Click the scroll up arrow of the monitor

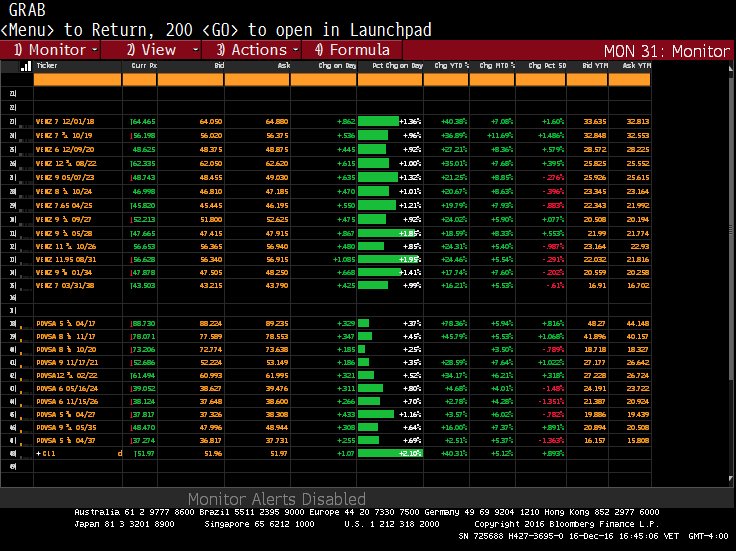[730, 69]
